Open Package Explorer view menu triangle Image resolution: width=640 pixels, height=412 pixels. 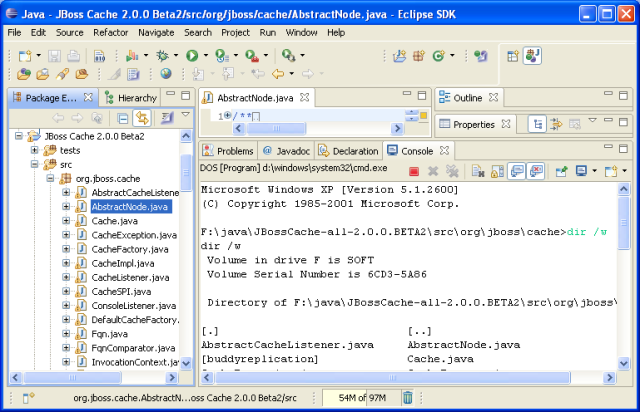(186, 114)
